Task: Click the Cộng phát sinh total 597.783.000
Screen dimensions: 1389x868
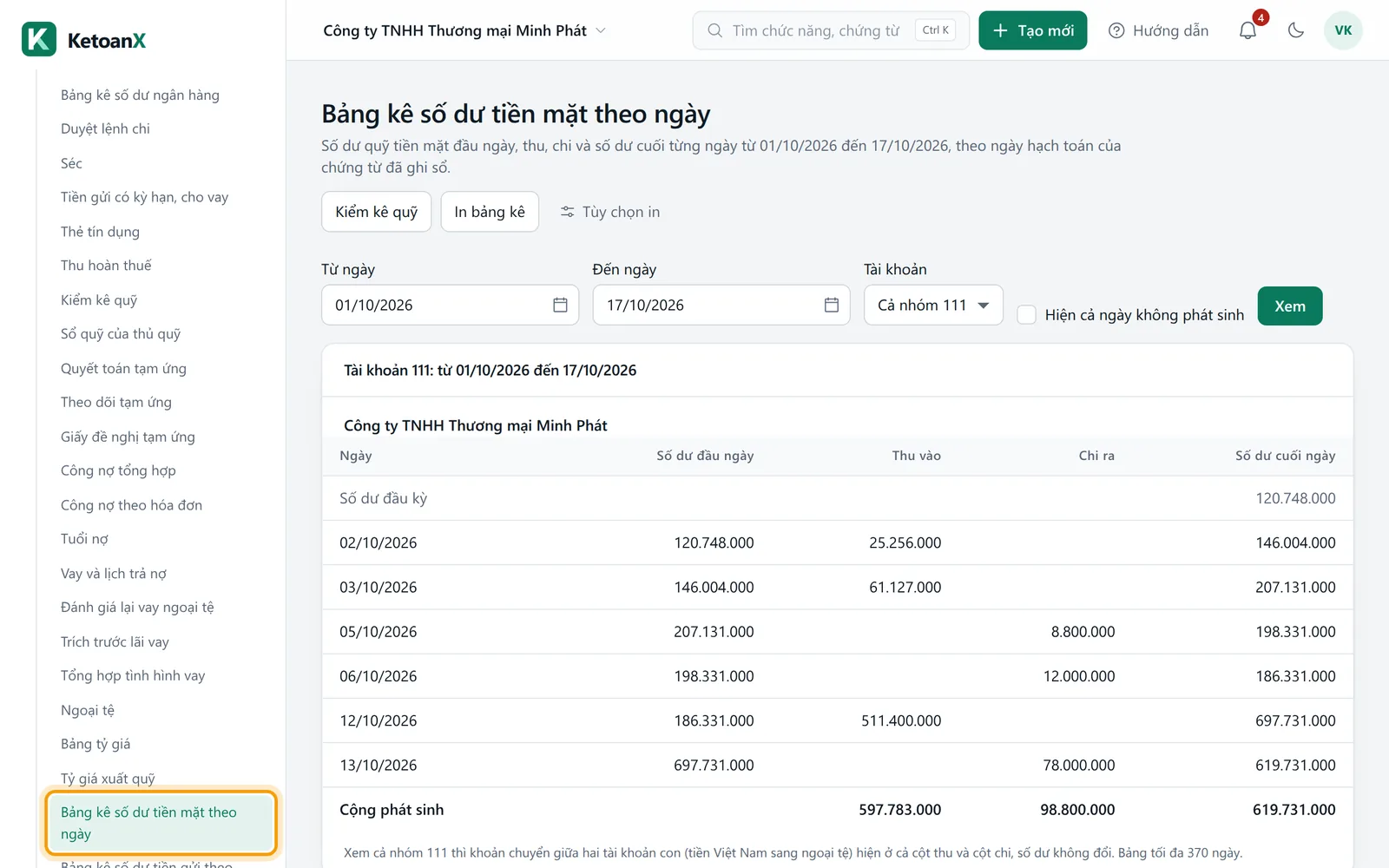Action: pyautogui.click(x=899, y=810)
